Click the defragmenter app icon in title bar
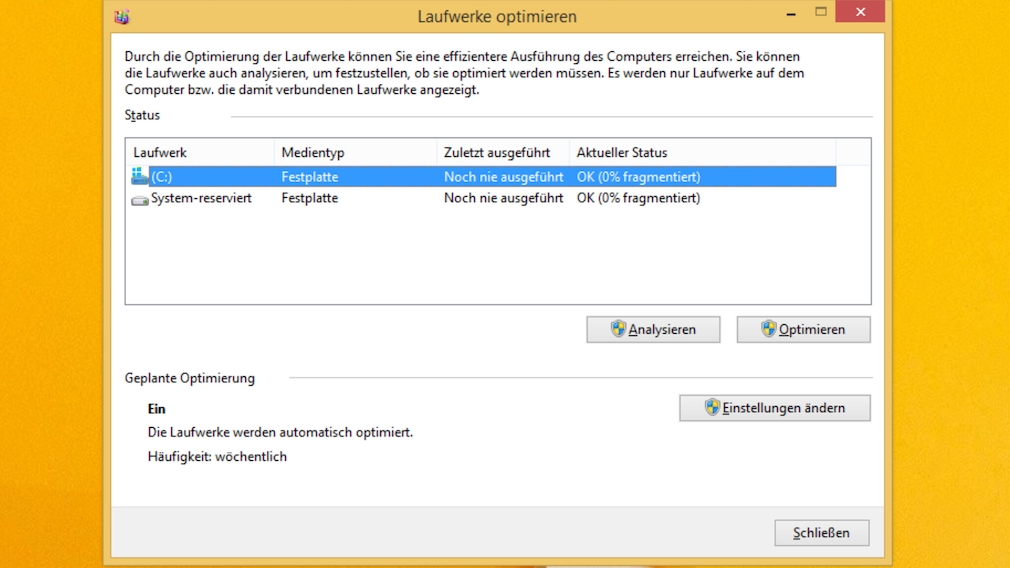 122,17
